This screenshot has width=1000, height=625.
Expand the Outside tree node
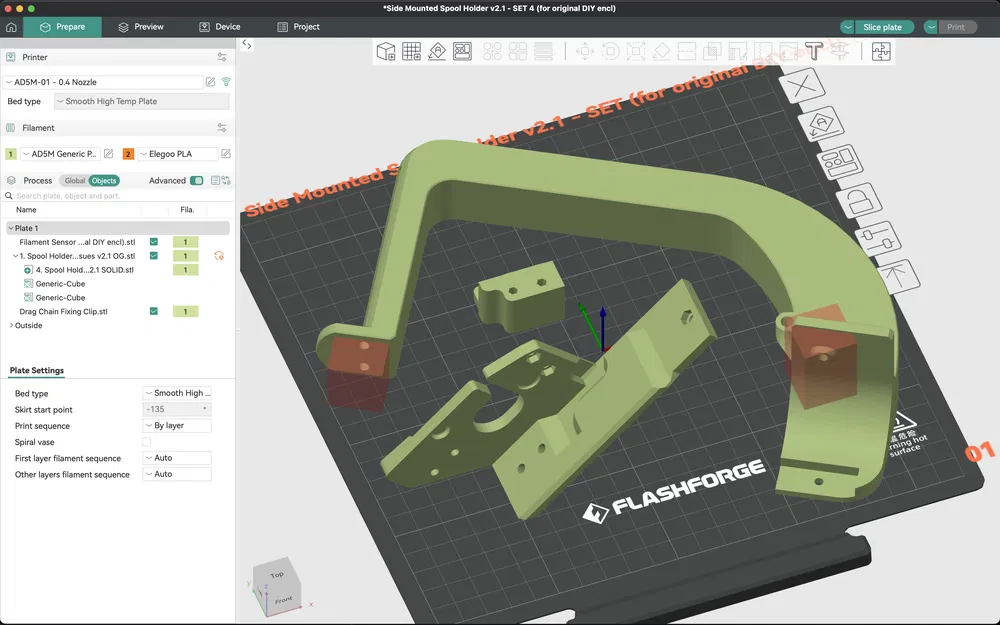point(11,325)
